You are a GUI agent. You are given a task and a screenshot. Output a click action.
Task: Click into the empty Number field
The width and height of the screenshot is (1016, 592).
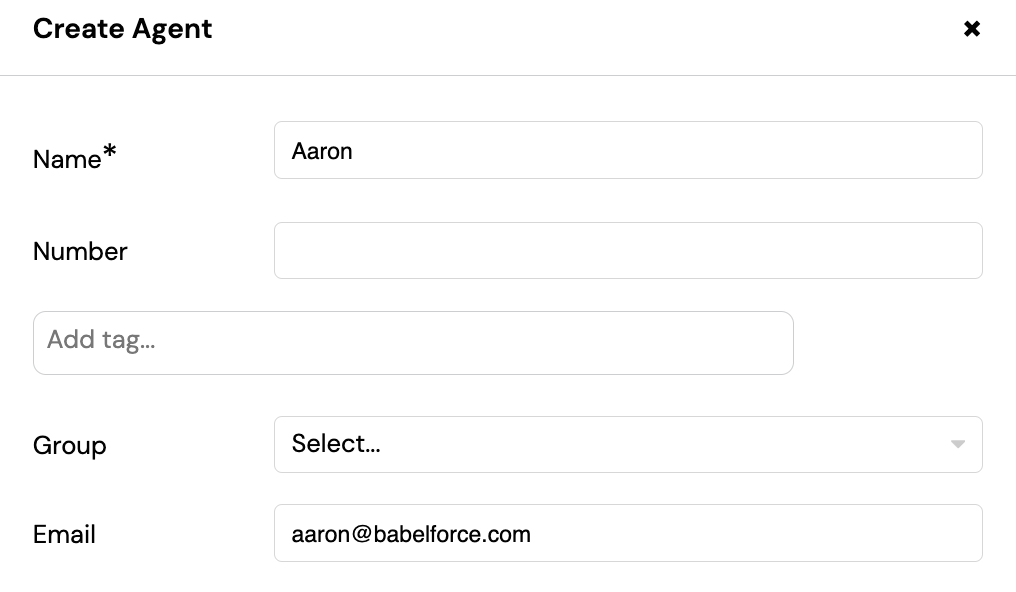pos(628,251)
